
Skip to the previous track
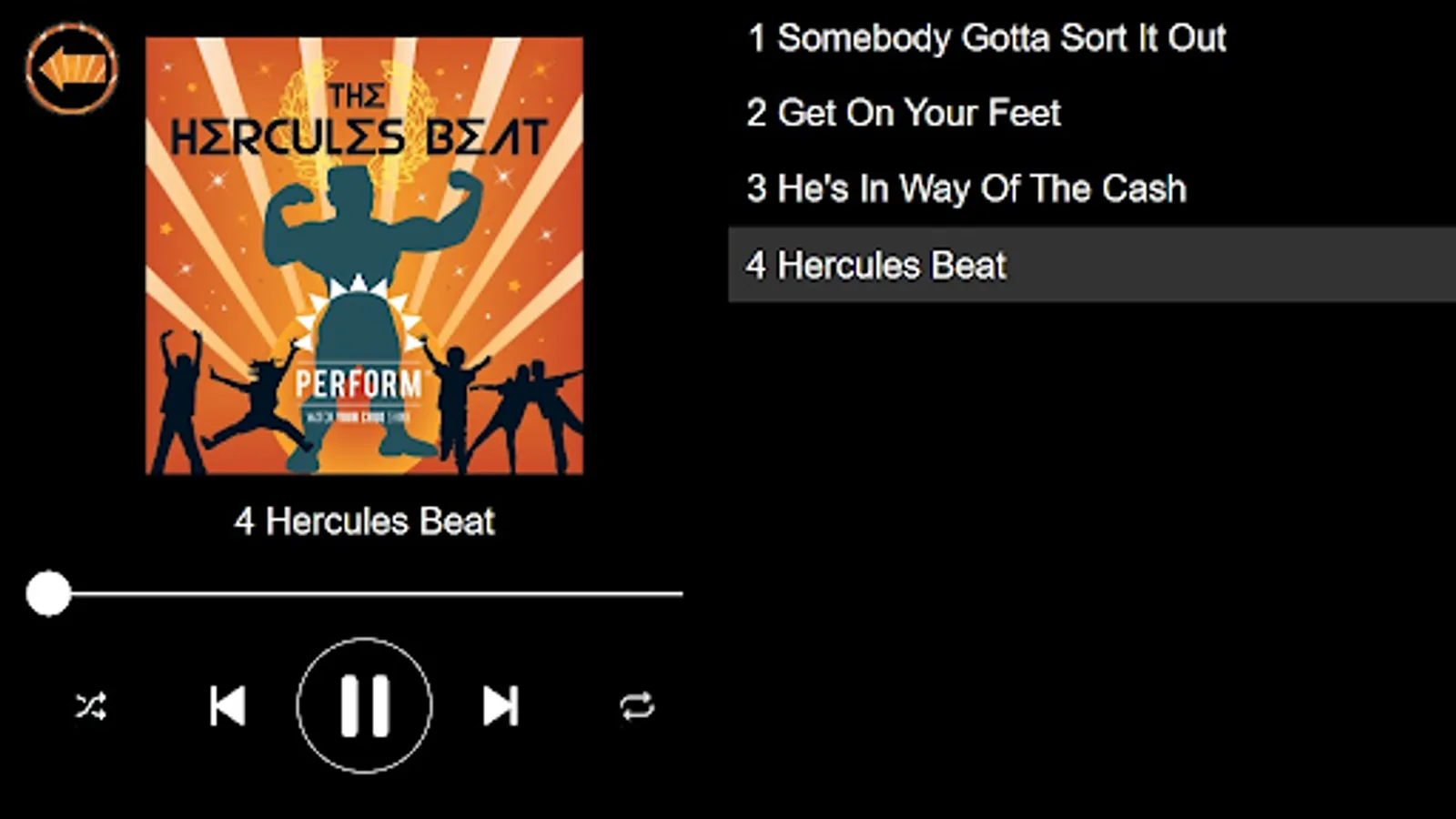coord(227,706)
